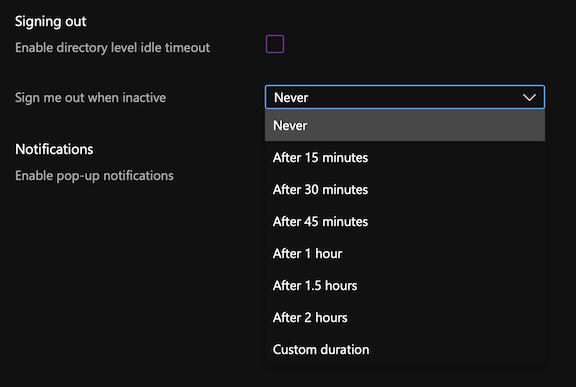Image resolution: width=576 pixels, height=387 pixels.
Task: Click the Notifications heading
Action: (54, 149)
